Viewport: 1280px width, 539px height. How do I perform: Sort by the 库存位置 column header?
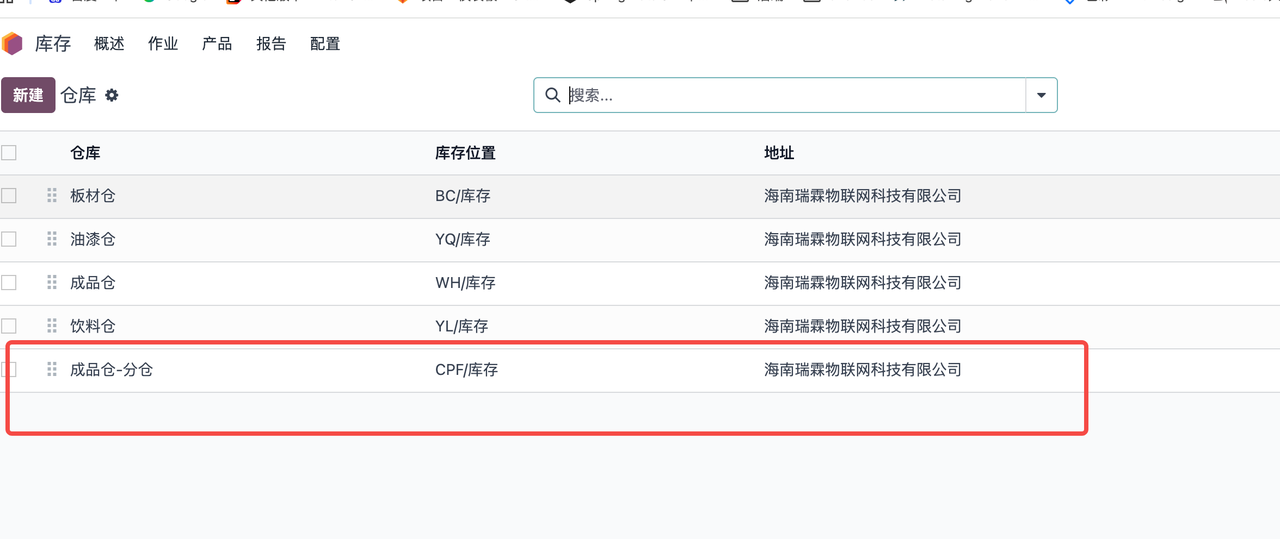(x=465, y=153)
